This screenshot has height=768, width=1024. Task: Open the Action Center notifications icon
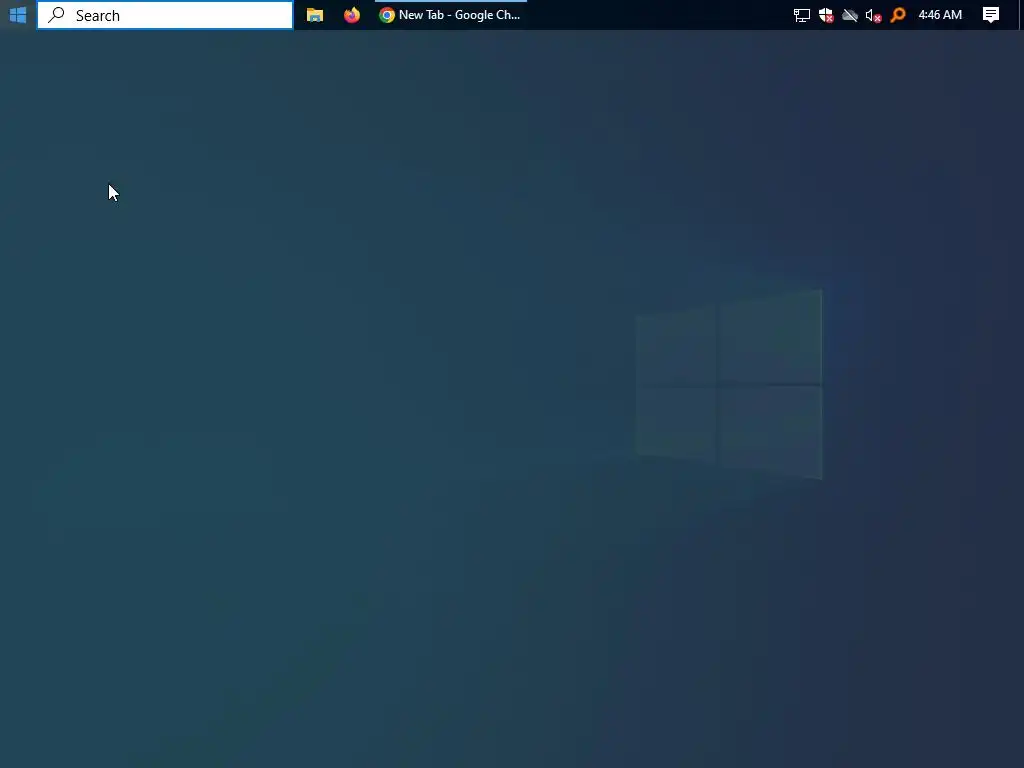(991, 14)
